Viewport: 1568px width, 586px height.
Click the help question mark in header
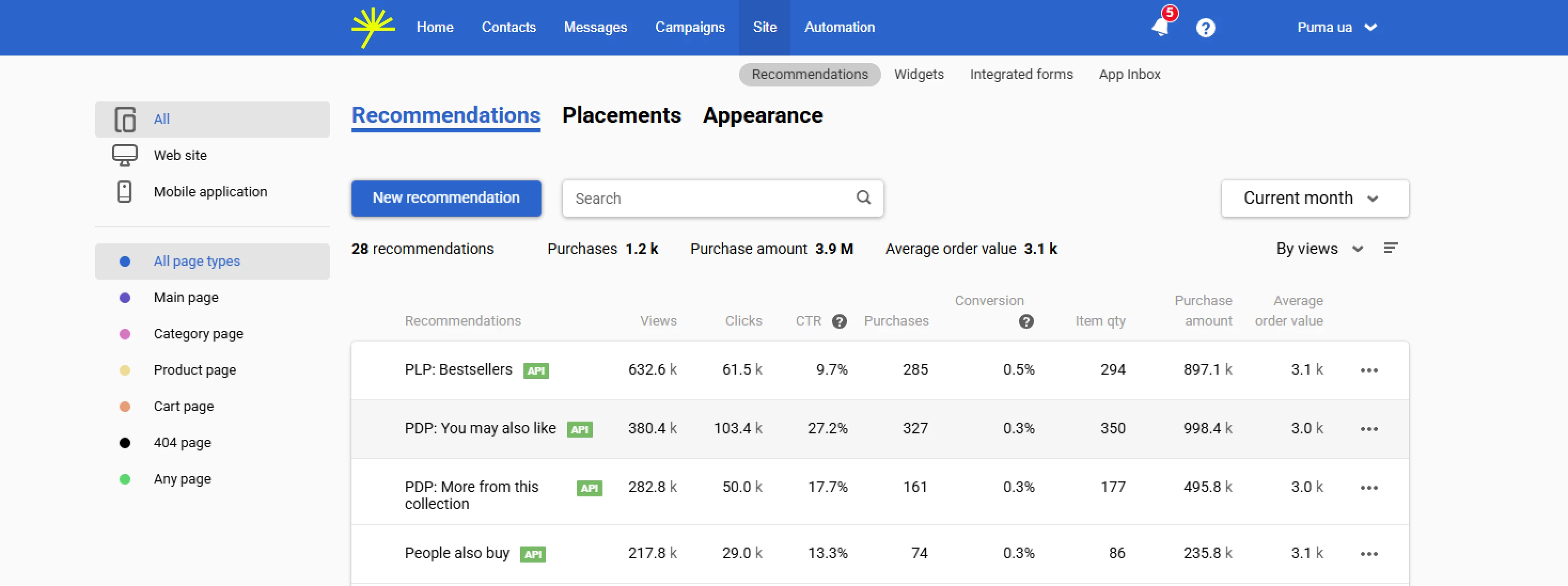(1205, 28)
